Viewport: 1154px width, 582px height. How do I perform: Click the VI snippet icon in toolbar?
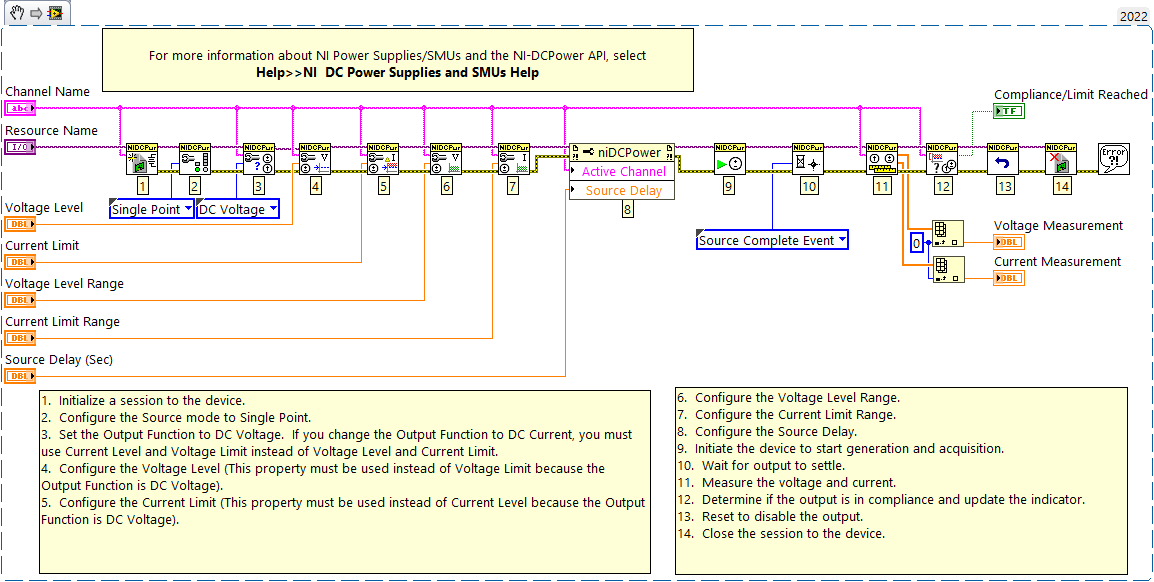tap(55, 12)
